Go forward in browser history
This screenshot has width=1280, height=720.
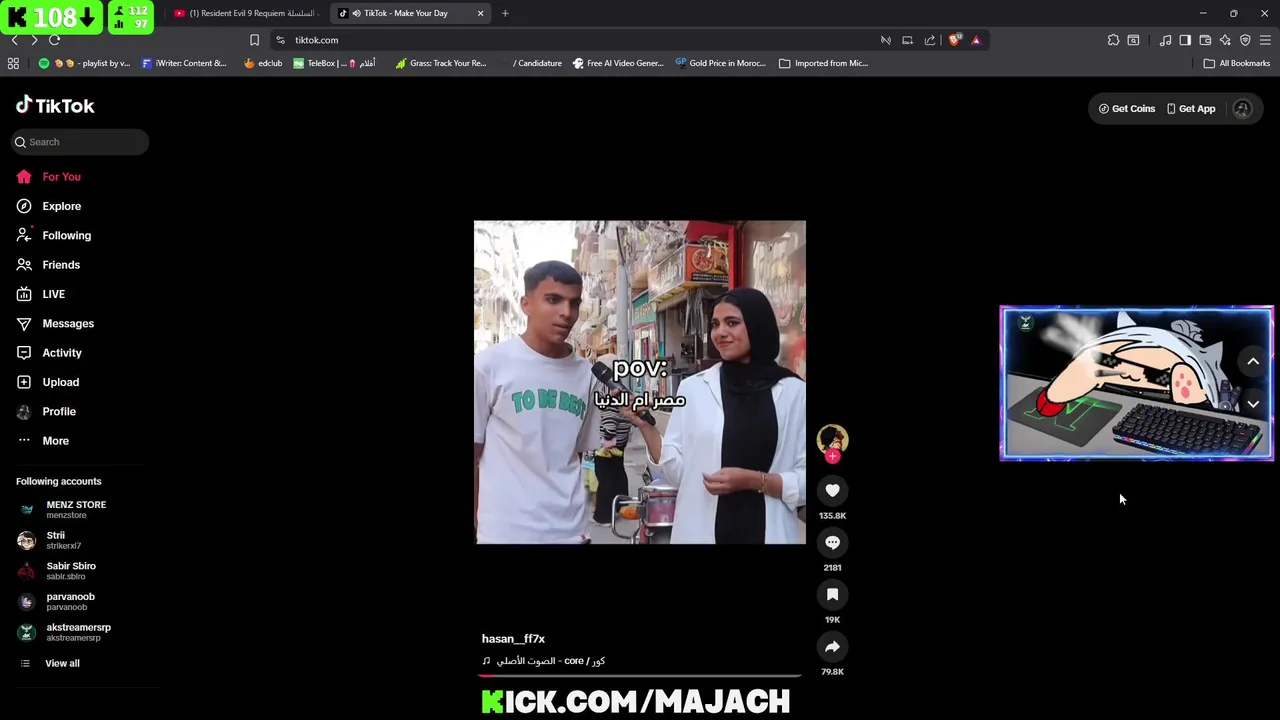coord(34,40)
